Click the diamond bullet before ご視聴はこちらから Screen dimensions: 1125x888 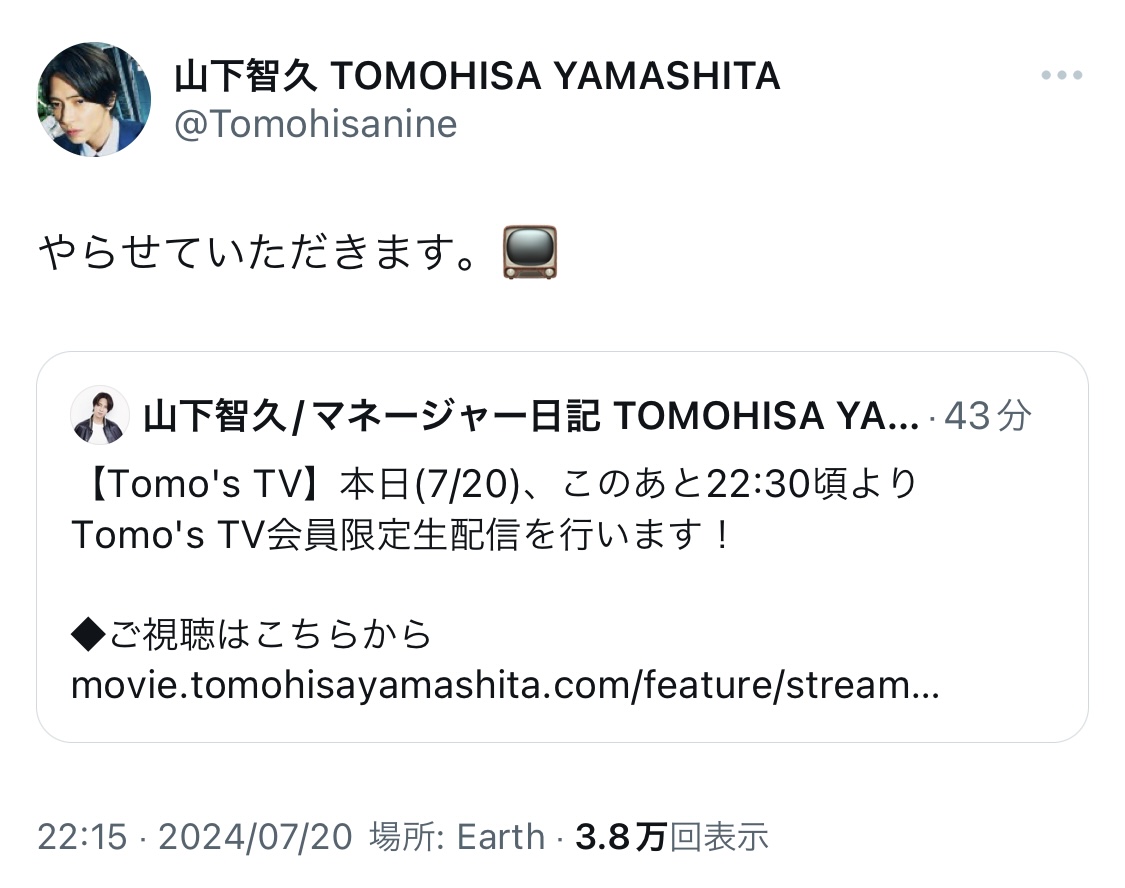(89, 635)
